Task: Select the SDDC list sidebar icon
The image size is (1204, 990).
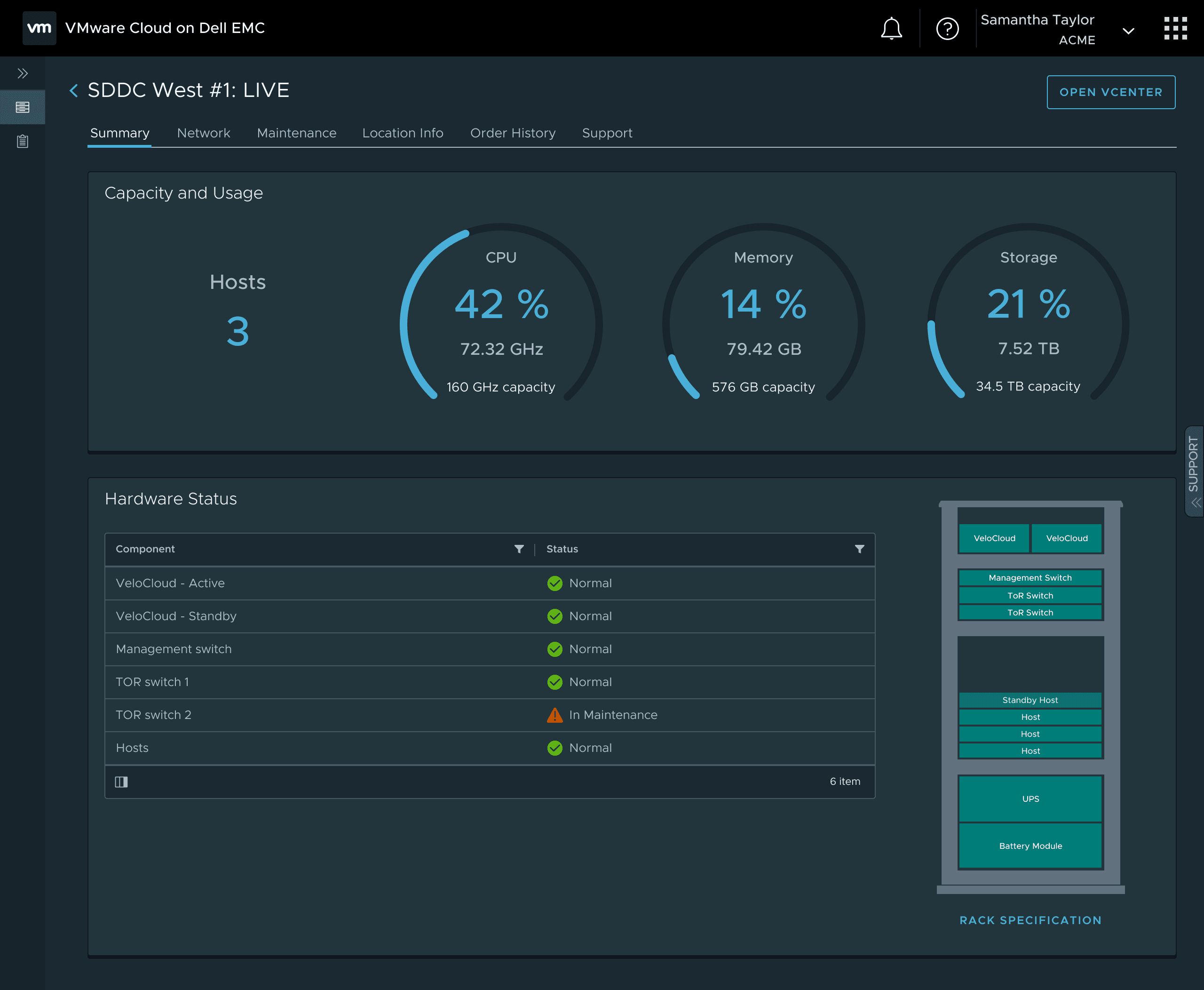Action: point(23,107)
